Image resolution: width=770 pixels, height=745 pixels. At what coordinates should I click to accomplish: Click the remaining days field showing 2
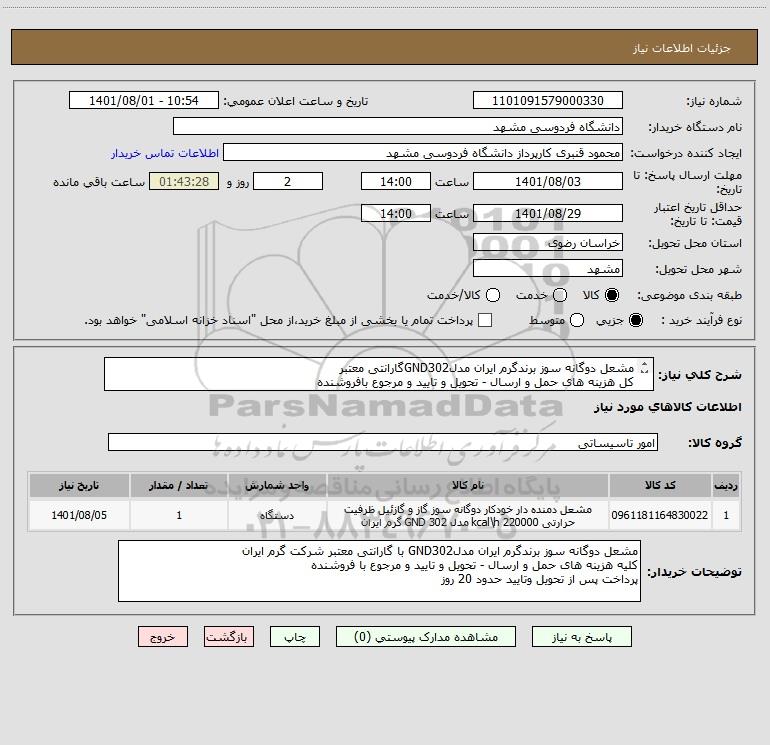tap(288, 182)
